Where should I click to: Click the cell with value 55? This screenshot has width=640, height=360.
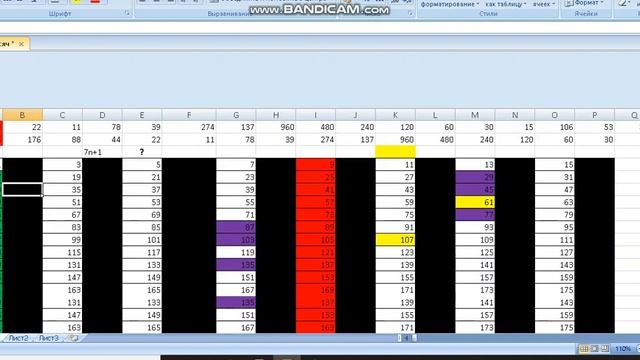pos(236,202)
